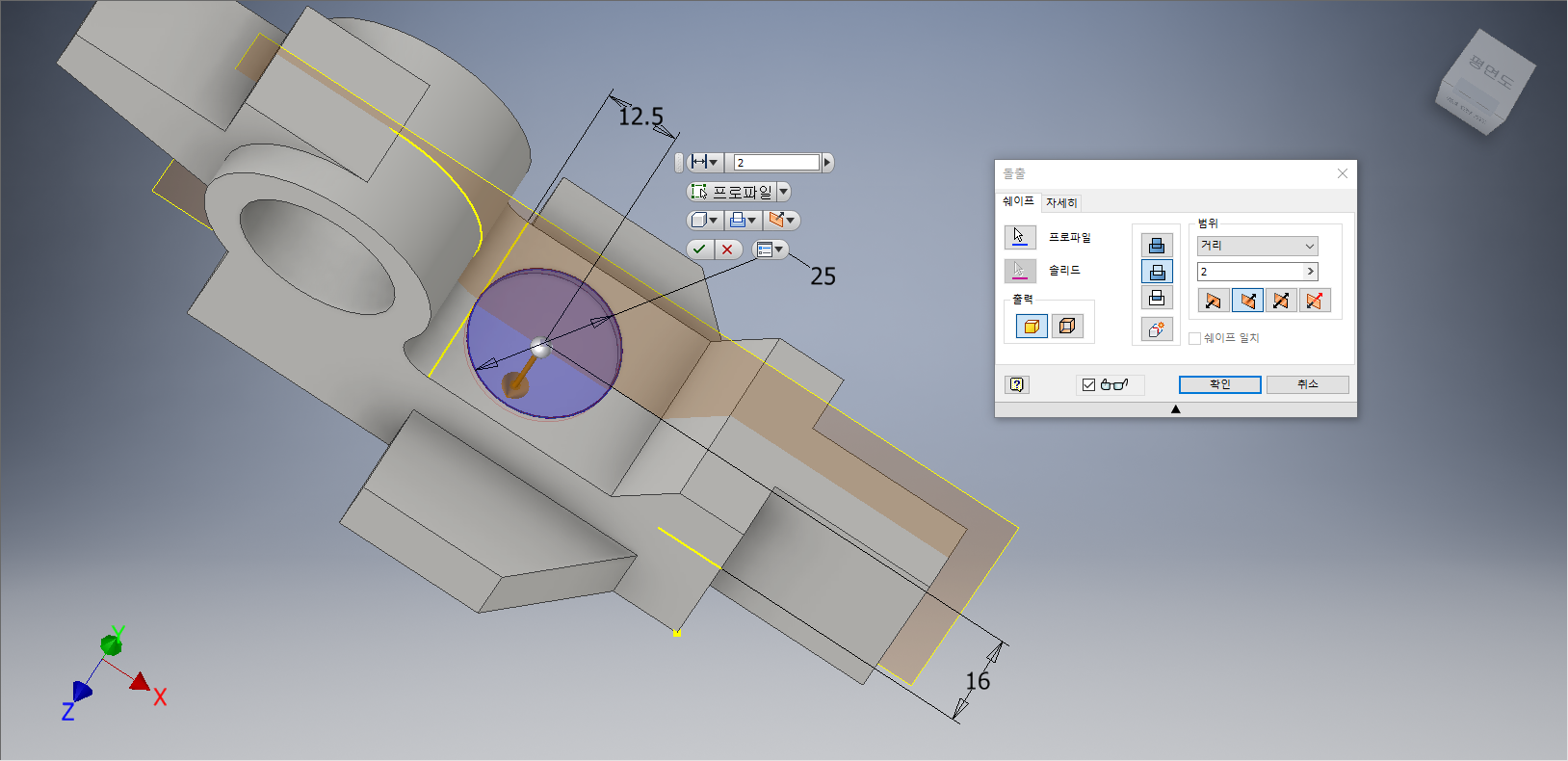
Task: Click the 취소 button
Action: (x=1307, y=384)
